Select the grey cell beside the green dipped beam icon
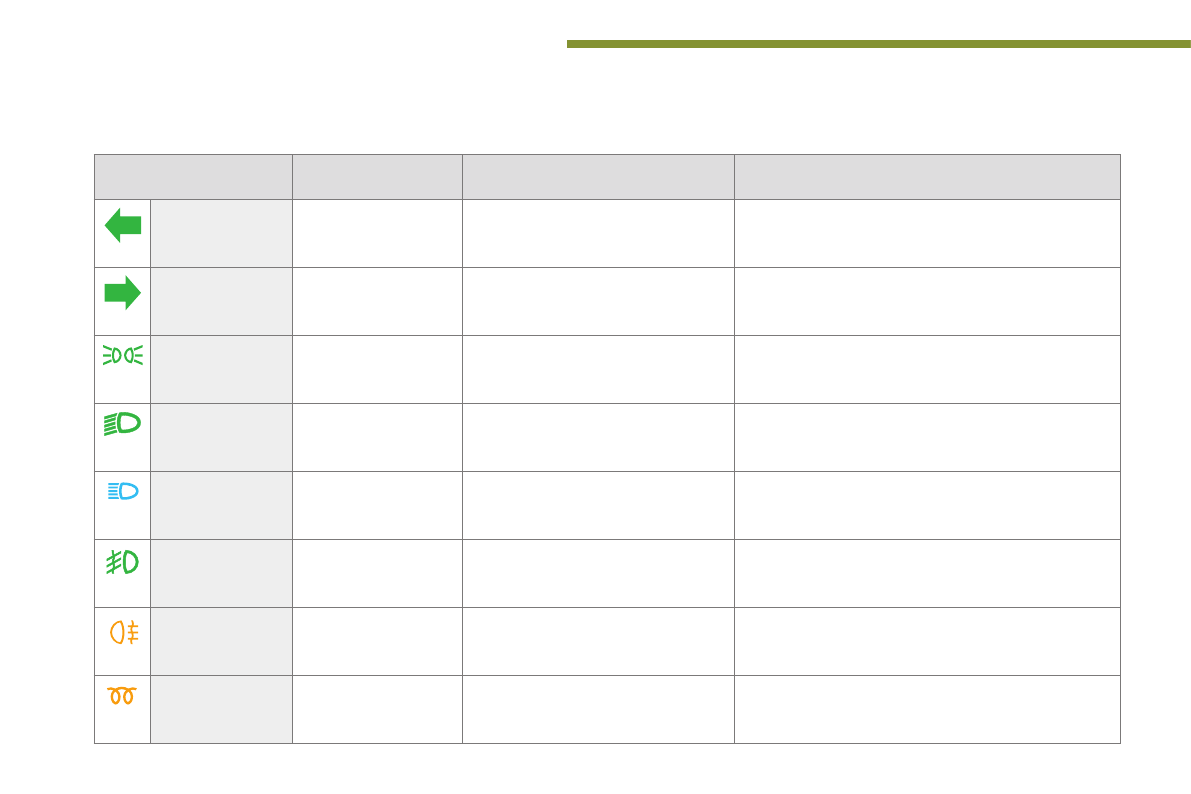This screenshot has width=1191, height=794. point(221,437)
